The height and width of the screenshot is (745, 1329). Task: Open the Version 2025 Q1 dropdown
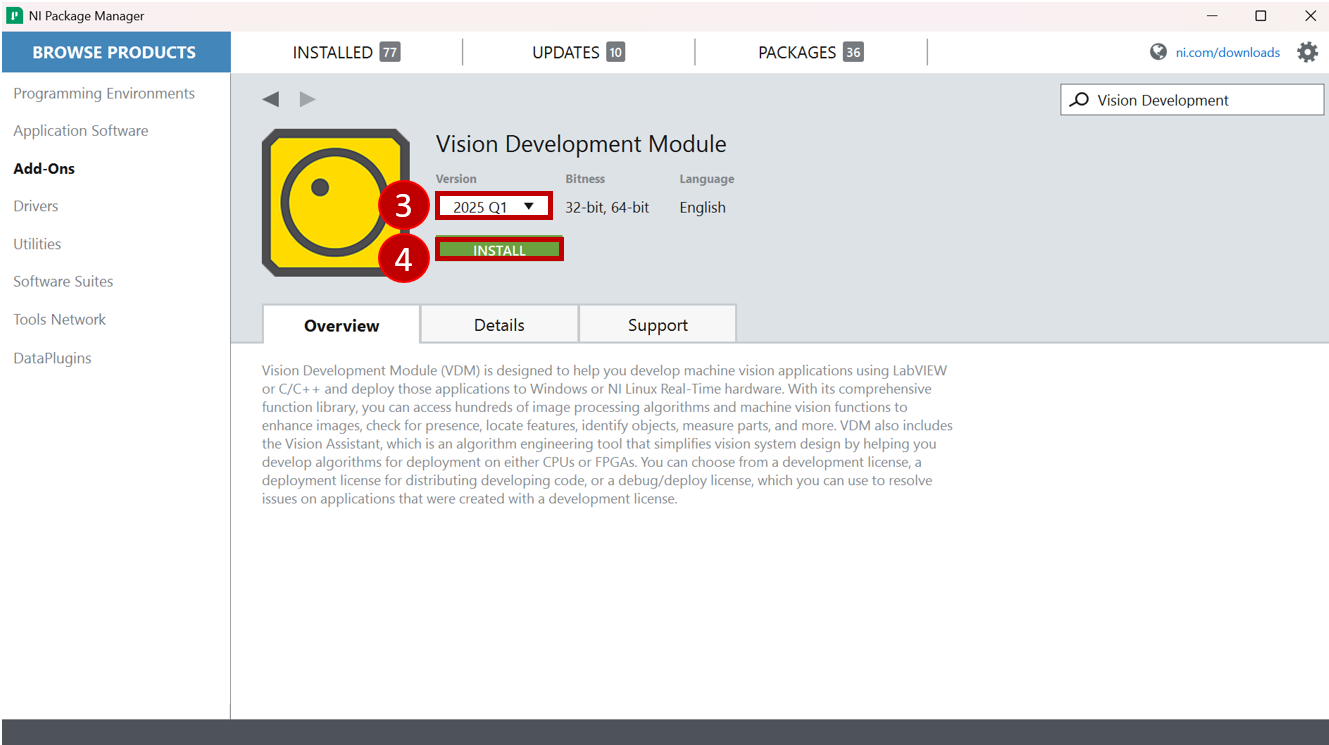[x=494, y=207]
